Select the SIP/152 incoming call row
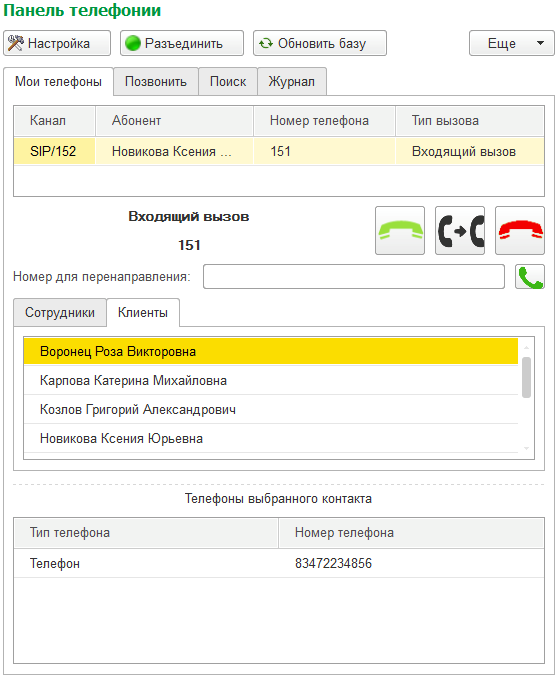The image size is (558, 680). 279,151
